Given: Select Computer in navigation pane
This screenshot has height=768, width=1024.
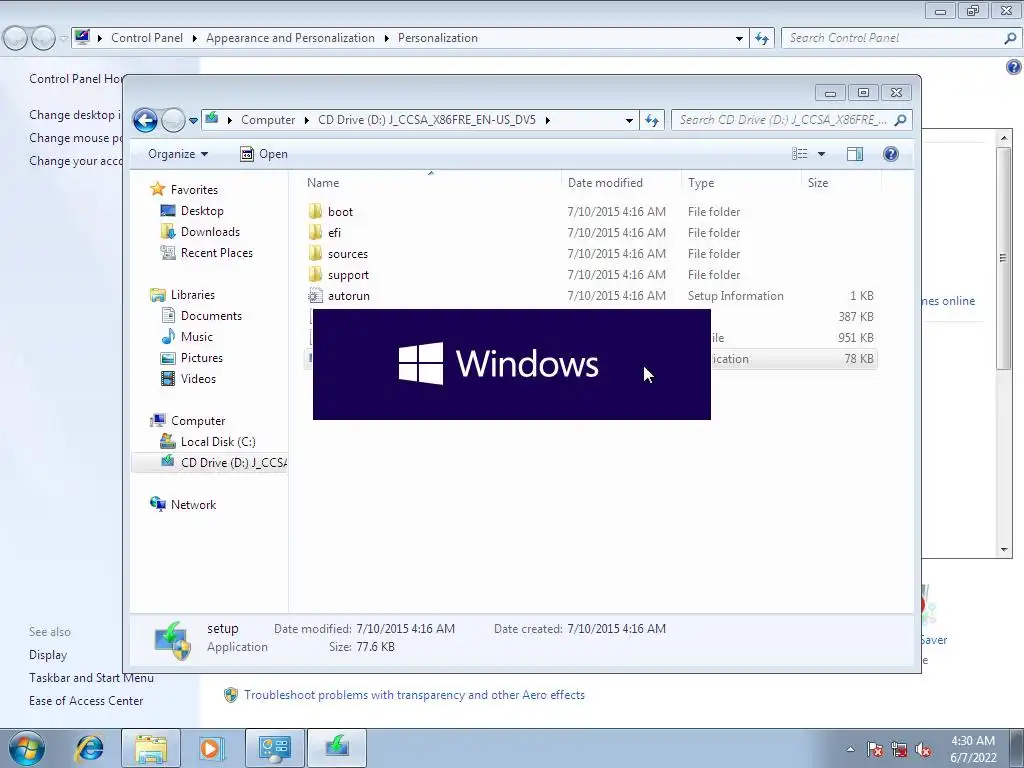Looking at the screenshot, I should point(198,421).
